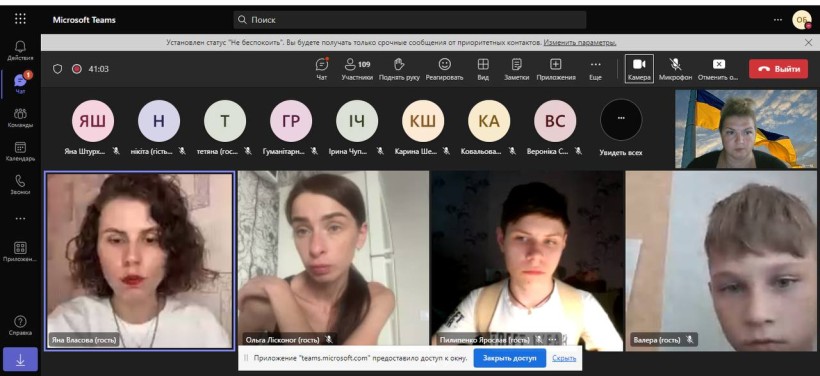This screenshot has width=820, height=376.
Task: Toggle the Камера camera off
Action: [x=639, y=69]
